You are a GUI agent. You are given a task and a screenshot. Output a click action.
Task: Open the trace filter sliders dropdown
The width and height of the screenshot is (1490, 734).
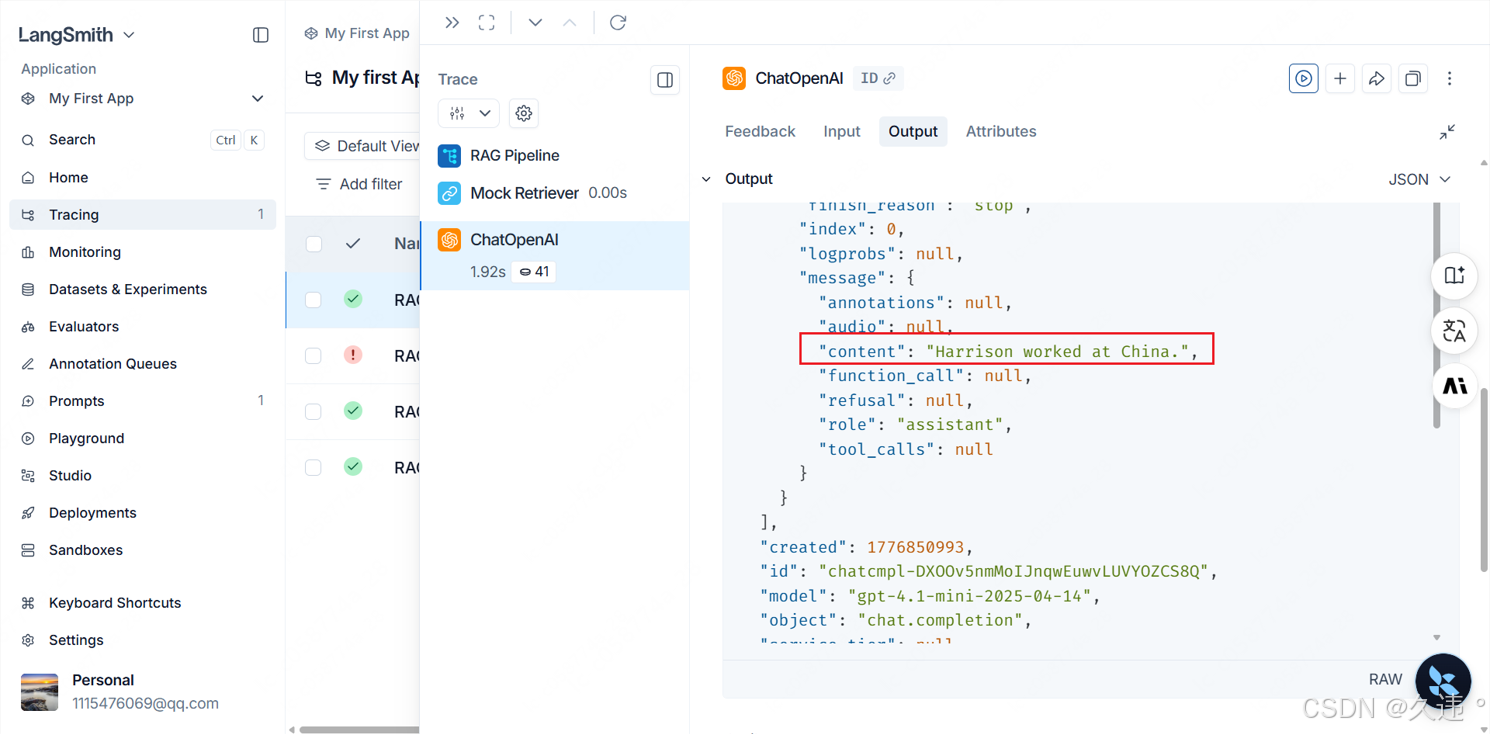[469, 113]
